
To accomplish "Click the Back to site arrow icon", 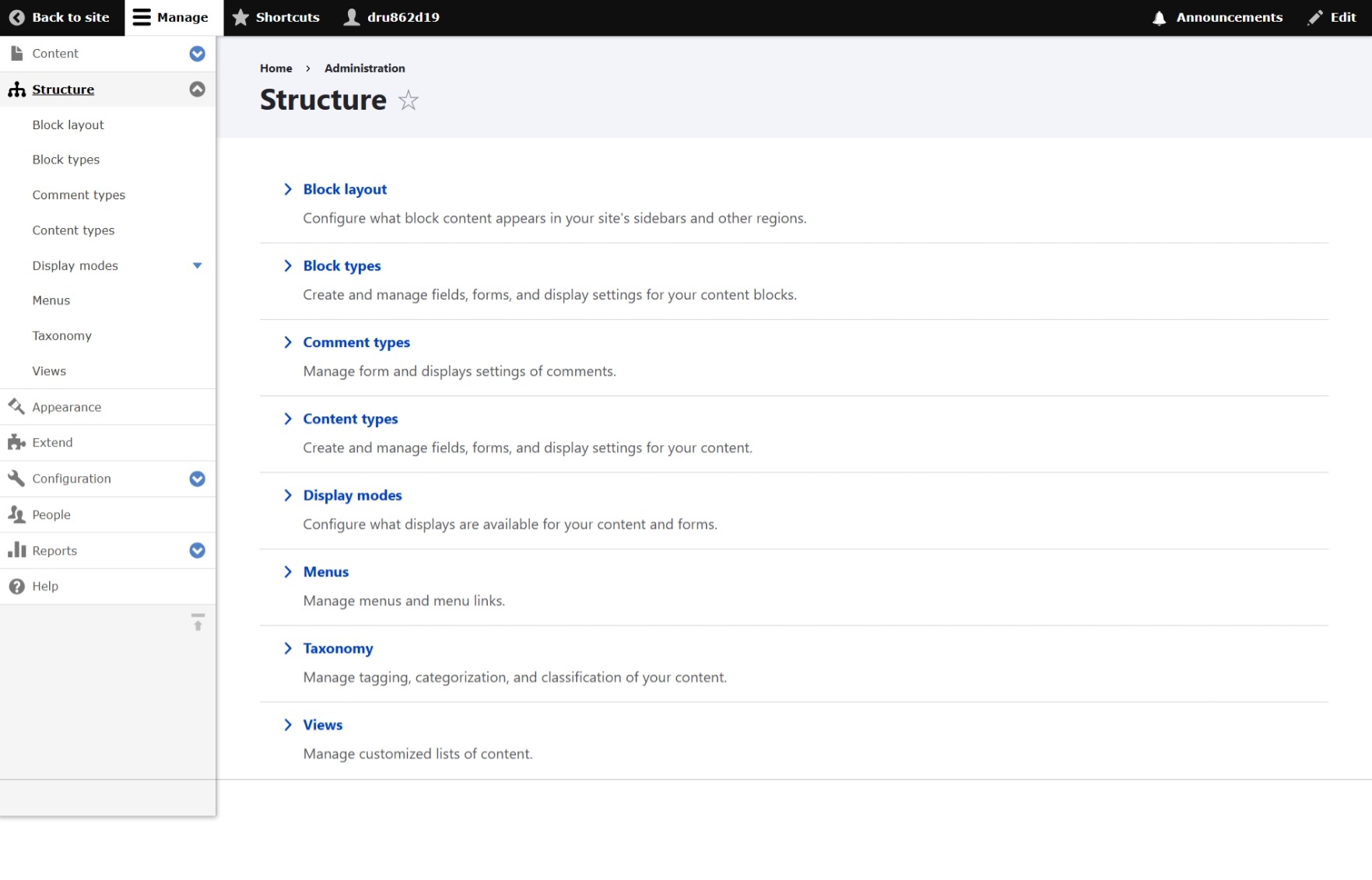I will pos(16,18).
